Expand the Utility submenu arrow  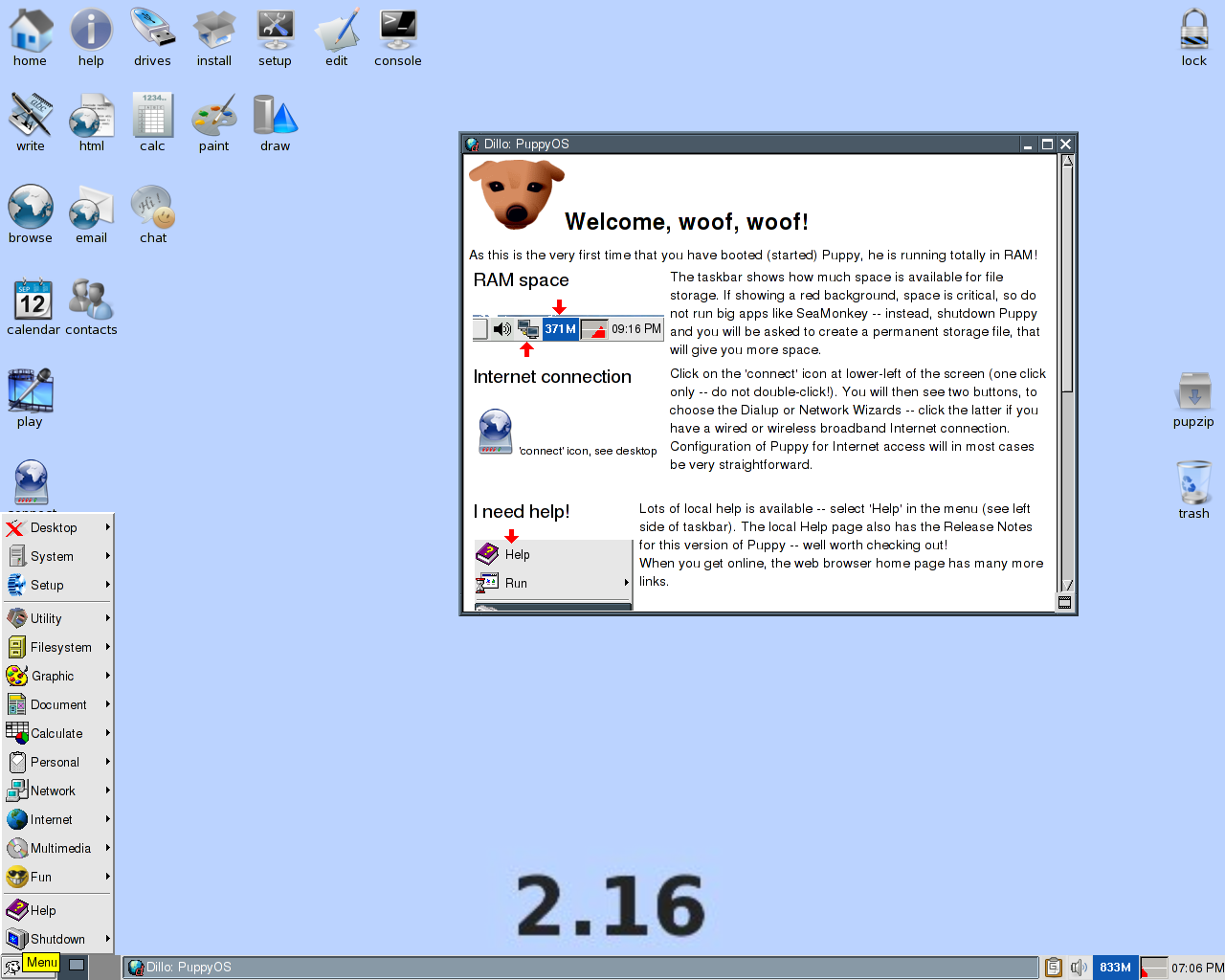coord(108,618)
